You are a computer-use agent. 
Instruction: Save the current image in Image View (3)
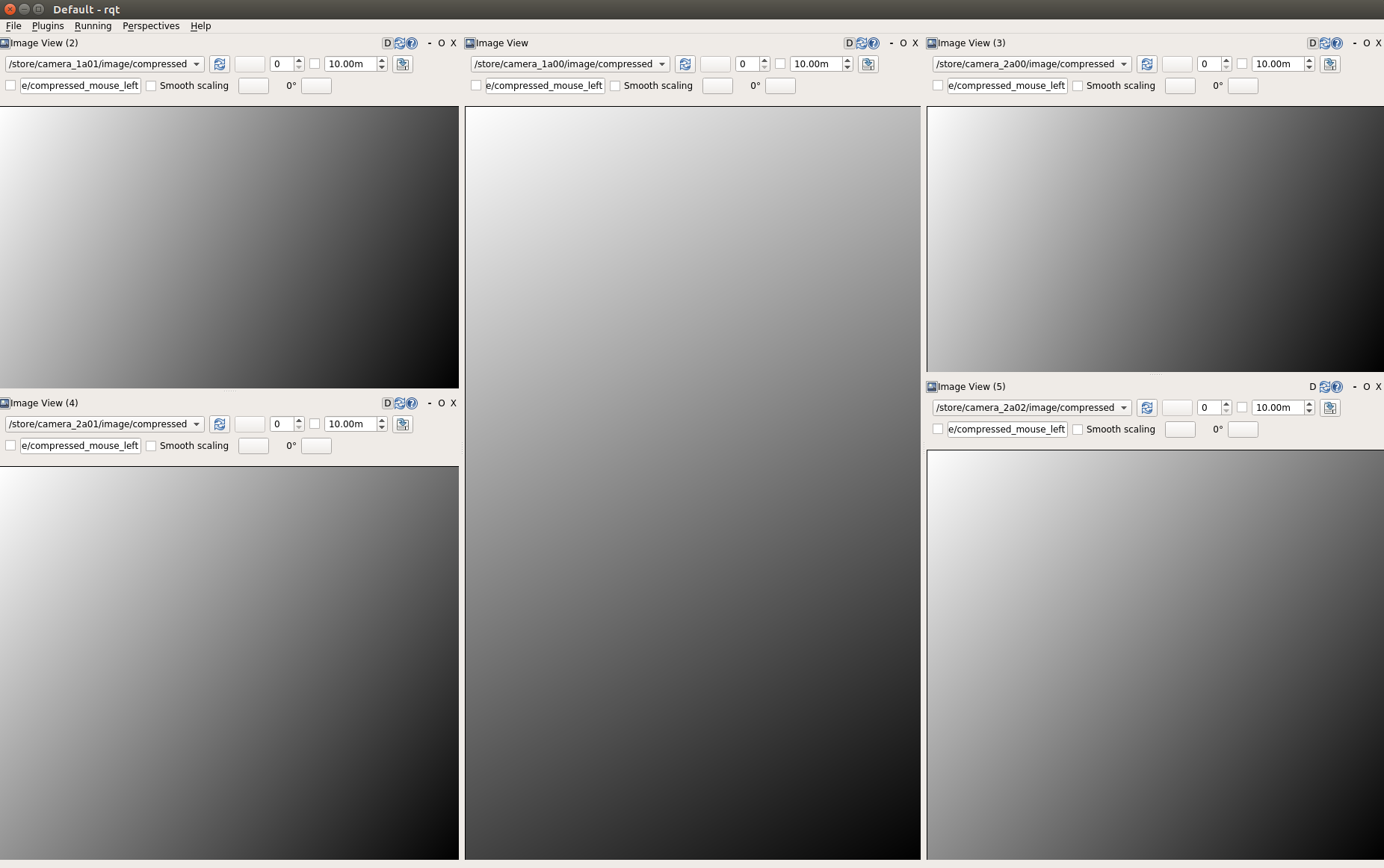click(1330, 64)
